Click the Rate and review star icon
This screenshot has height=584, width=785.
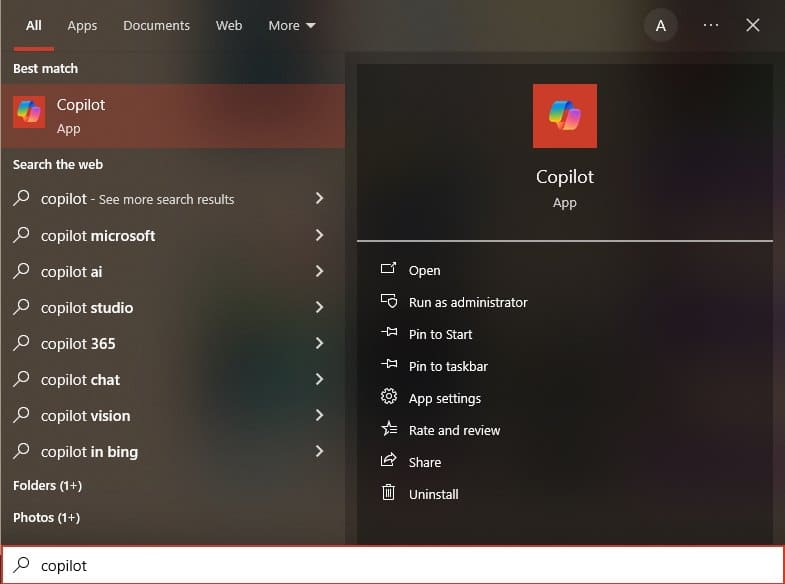[389, 430]
